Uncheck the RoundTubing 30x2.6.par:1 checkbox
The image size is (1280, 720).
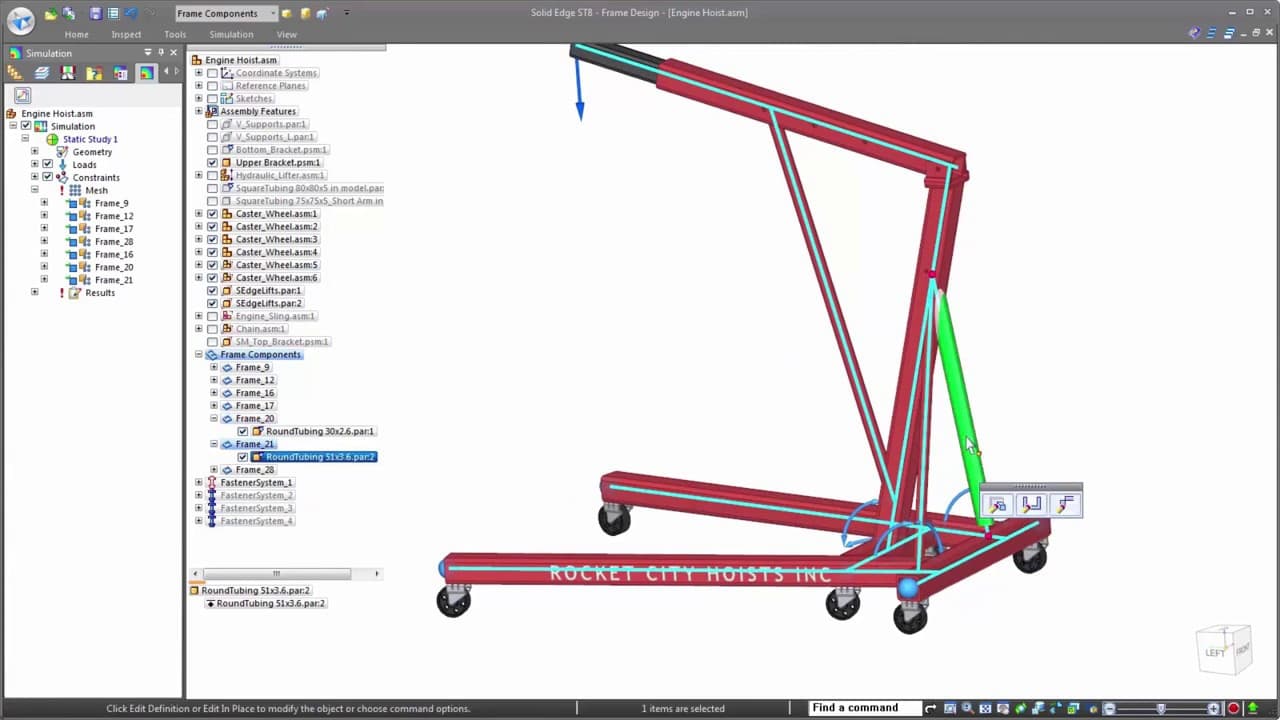tap(242, 432)
